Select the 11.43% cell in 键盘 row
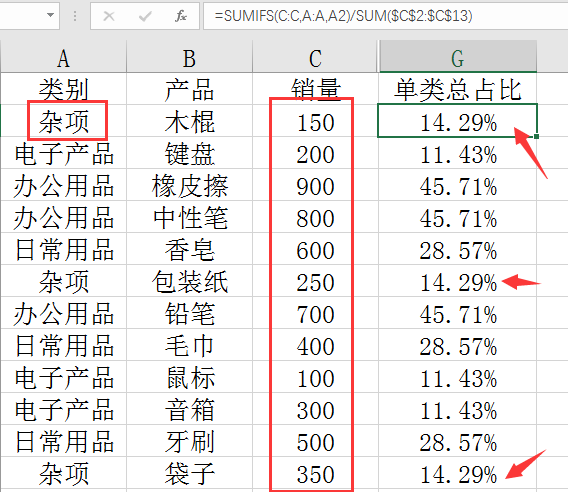568x492 pixels. 458,153
